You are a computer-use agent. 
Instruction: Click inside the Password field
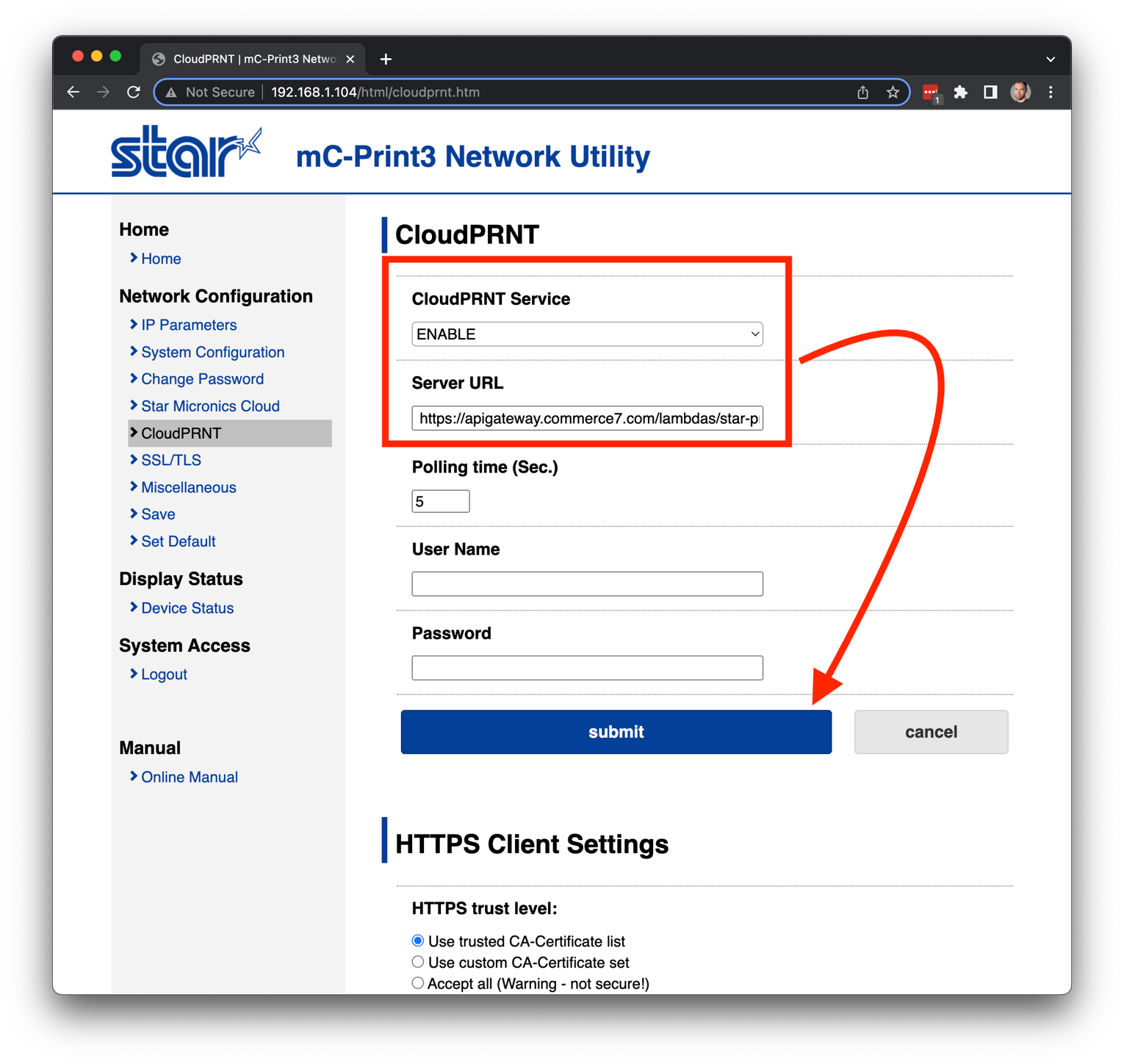pyautogui.click(x=586, y=667)
